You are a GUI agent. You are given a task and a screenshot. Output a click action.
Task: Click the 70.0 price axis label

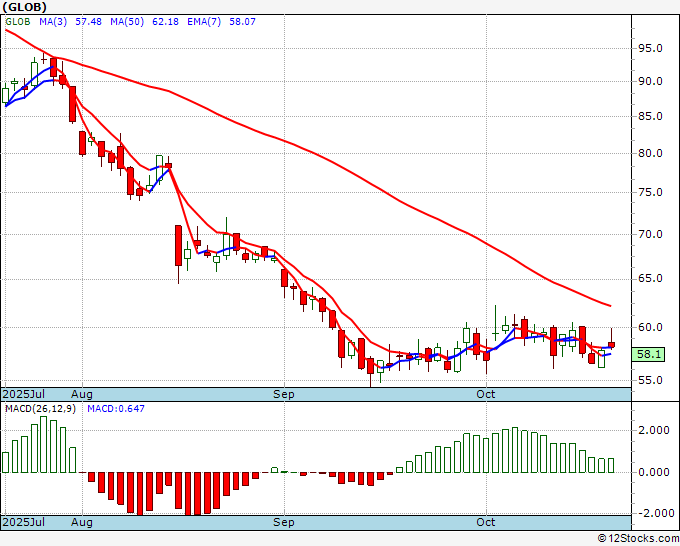(650, 234)
